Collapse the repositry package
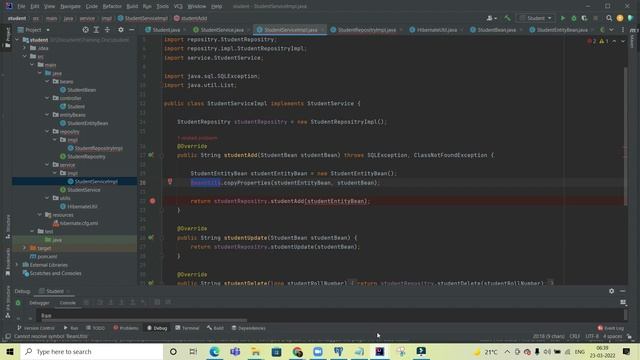Image resolution: width=640 pixels, height=360 pixels. click(x=47, y=131)
